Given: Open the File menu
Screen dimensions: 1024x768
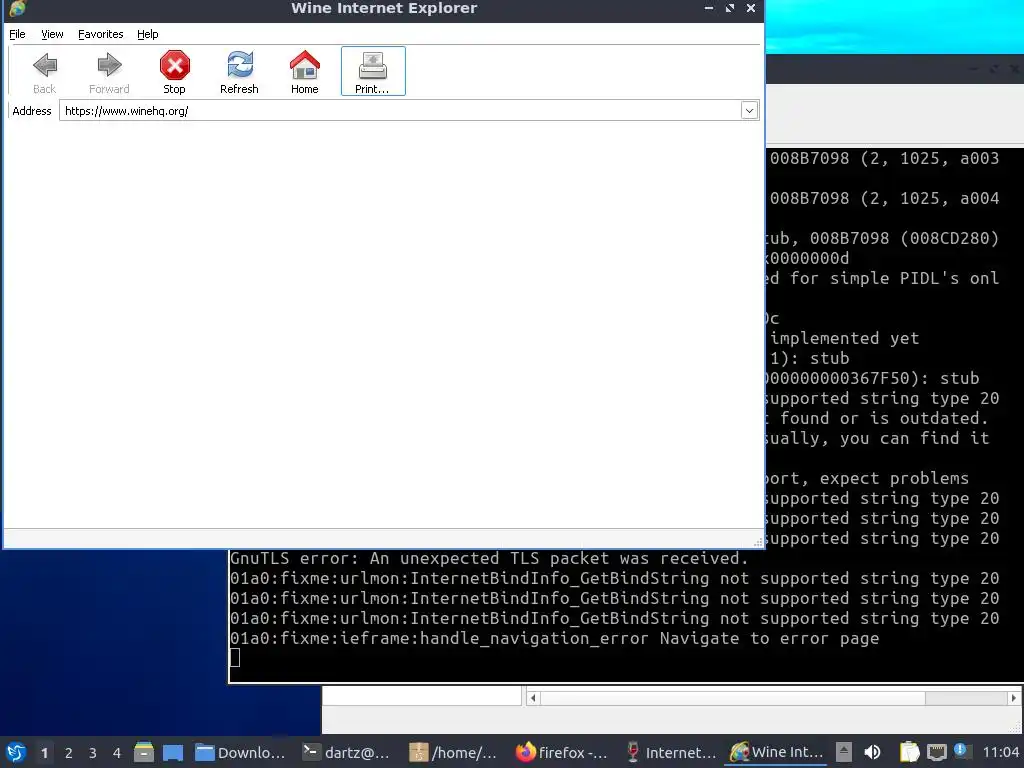Looking at the screenshot, I should (x=17, y=34).
